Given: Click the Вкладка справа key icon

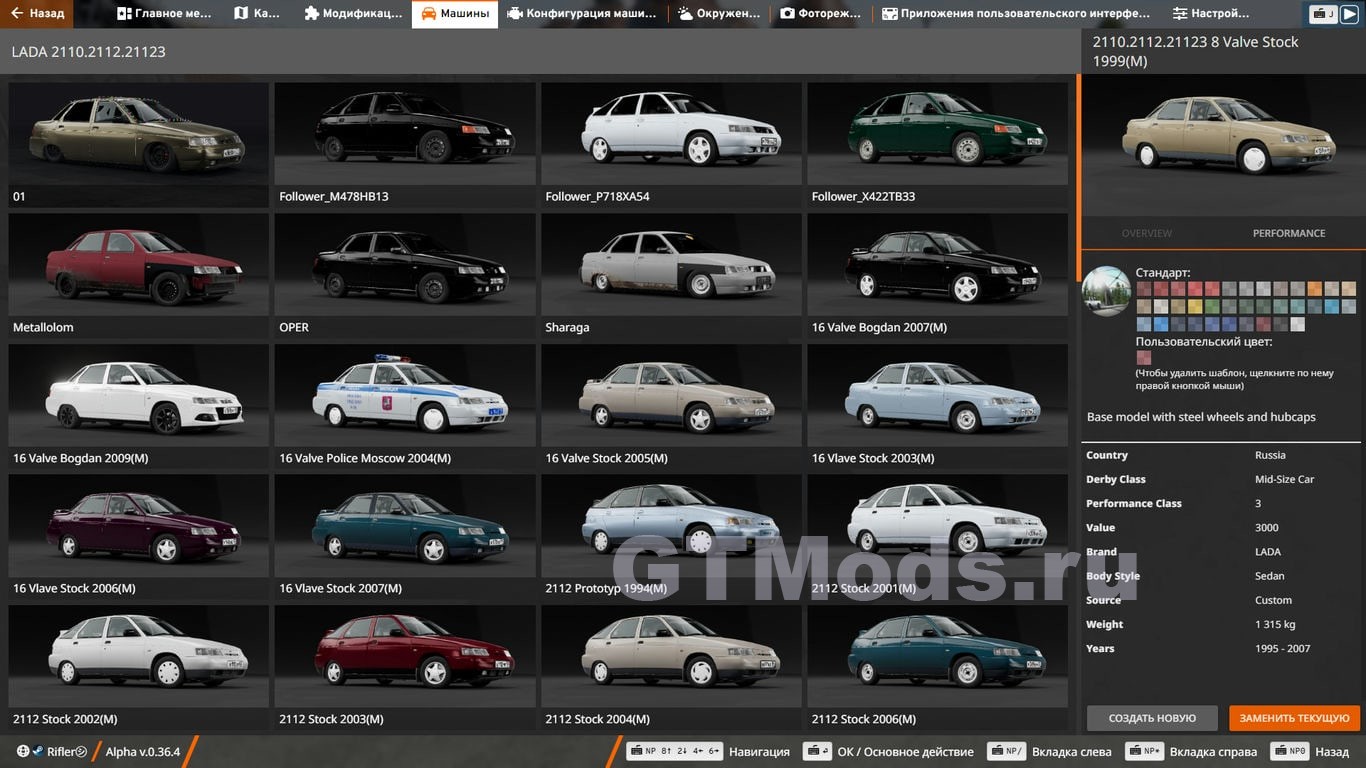Looking at the screenshot, I should coord(1144,752).
